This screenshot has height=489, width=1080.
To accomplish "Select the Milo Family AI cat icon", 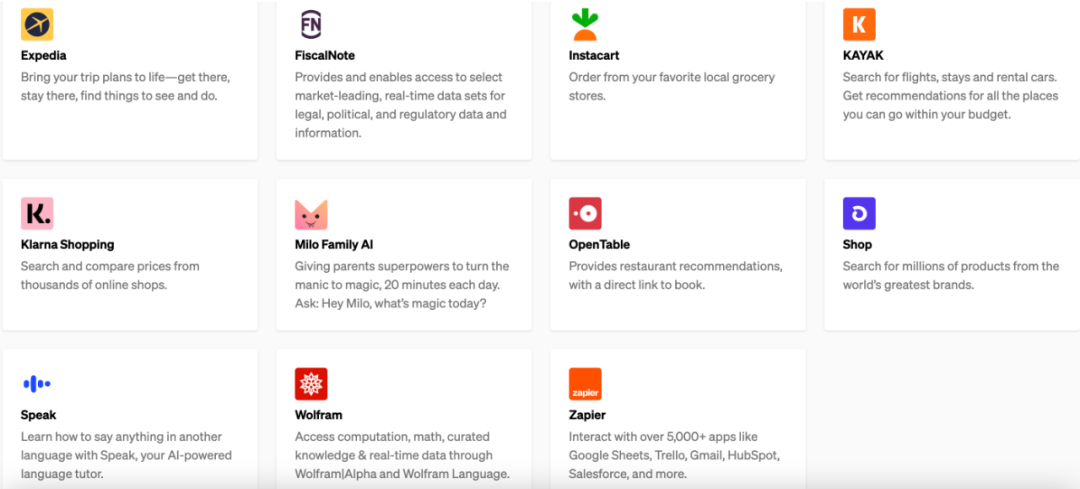I will [x=311, y=214].
